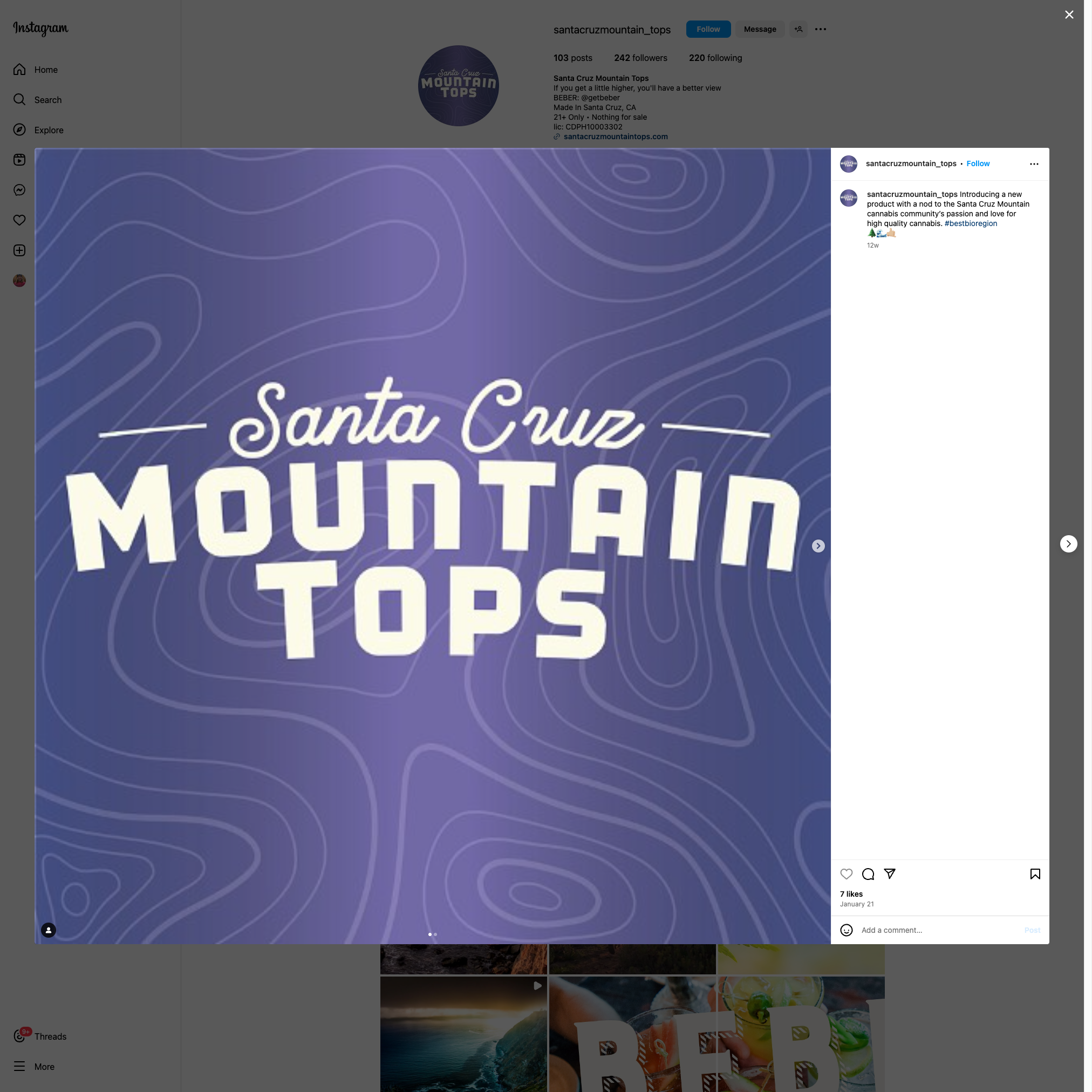Click the Create plus icon in the sidebar
Image resolution: width=1092 pixels, height=1092 pixels.
pos(19,250)
